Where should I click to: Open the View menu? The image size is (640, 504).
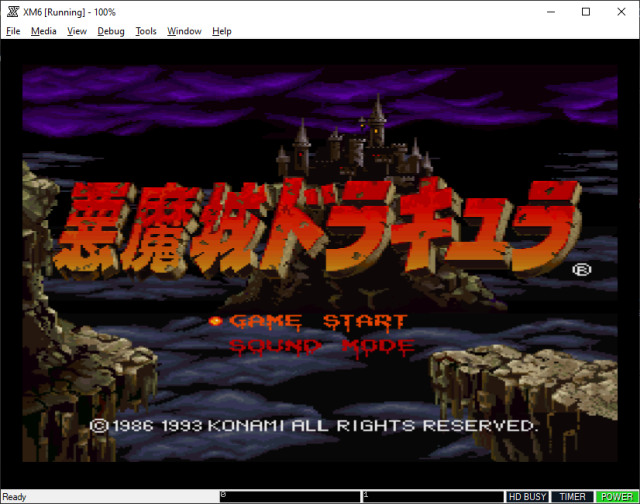pos(77,31)
